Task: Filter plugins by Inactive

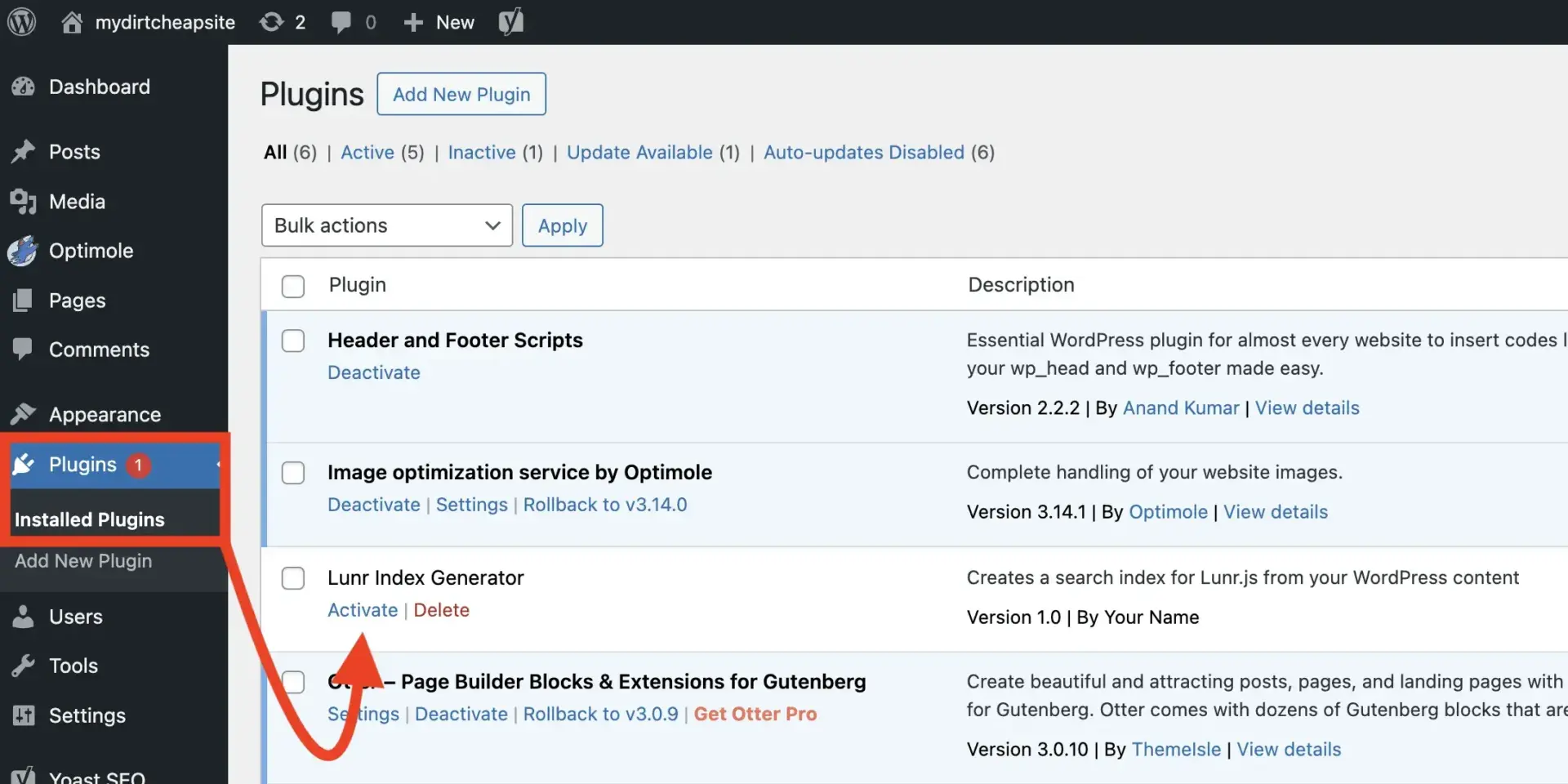Action: [x=480, y=152]
